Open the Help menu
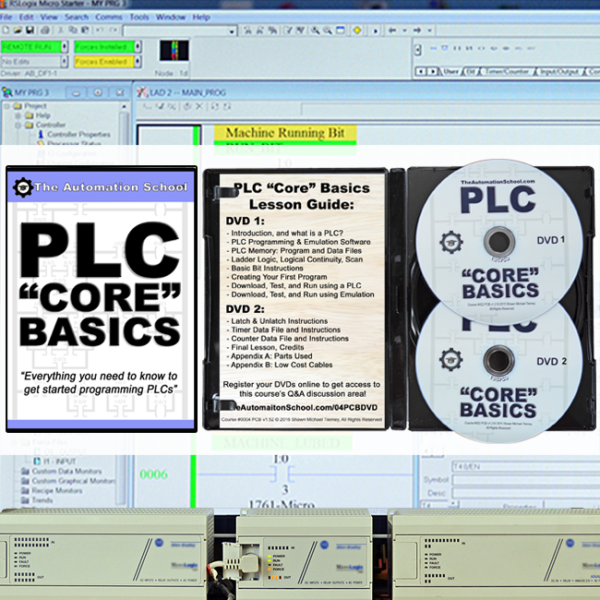The image size is (600, 600). (x=201, y=17)
